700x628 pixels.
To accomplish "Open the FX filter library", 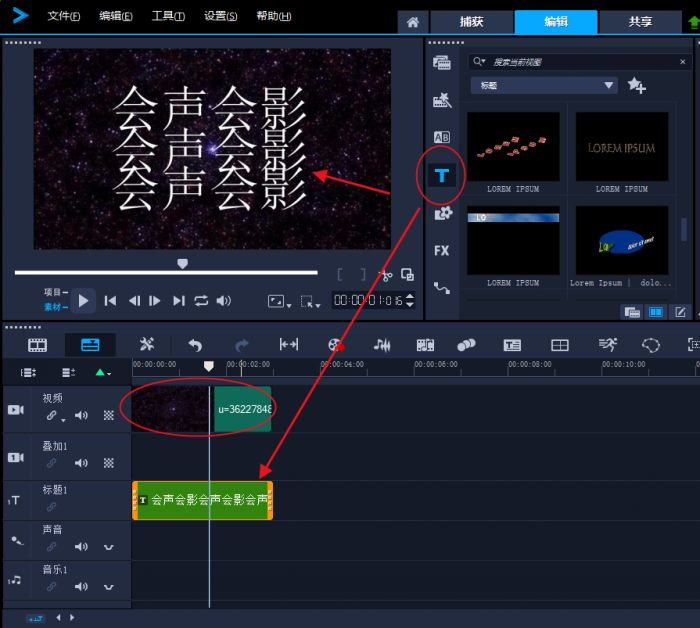I will [442, 251].
